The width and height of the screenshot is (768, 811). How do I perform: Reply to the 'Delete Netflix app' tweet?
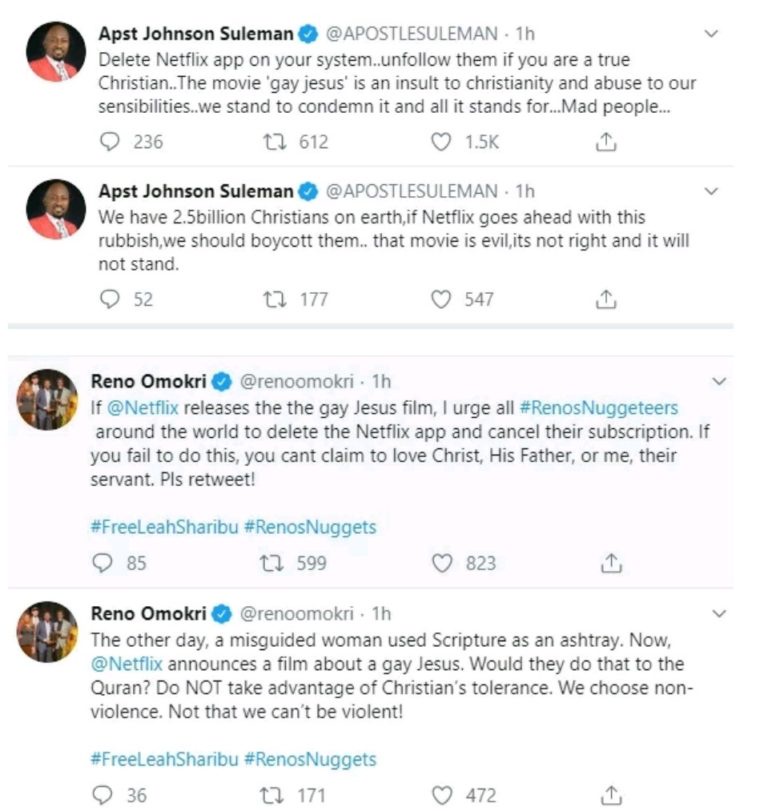[x=112, y=142]
